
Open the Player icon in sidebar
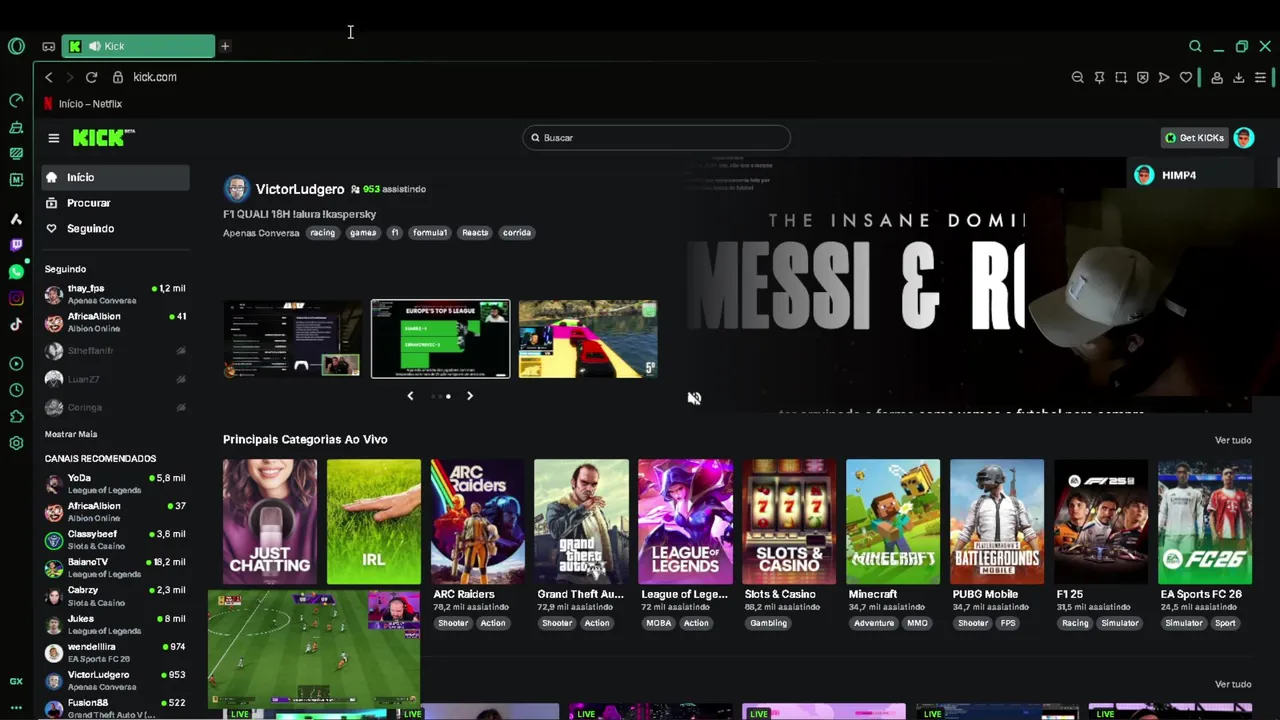16,364
